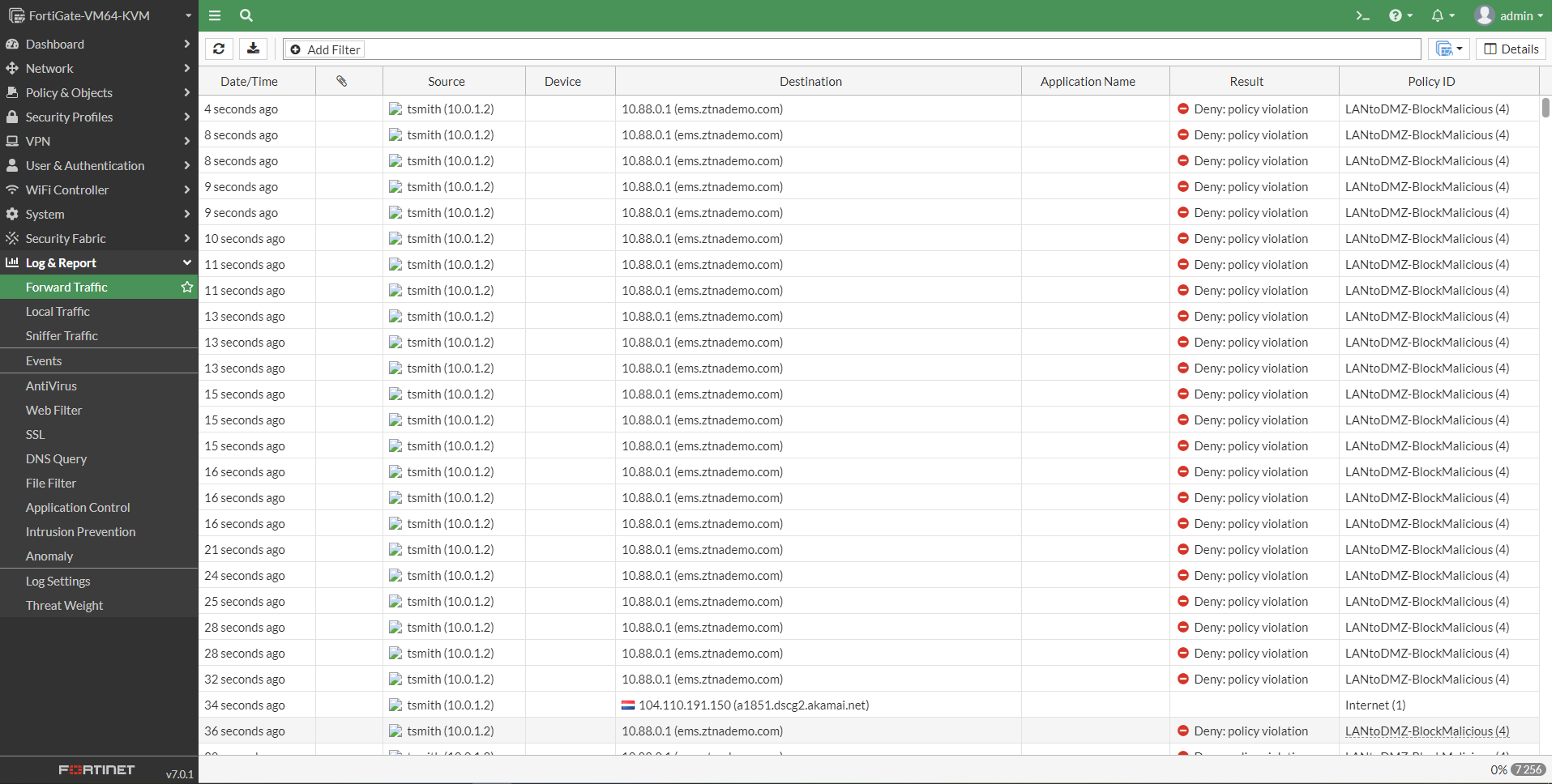1556x784 pixels.
Task: Expand the Network menu
Action: [99, 68]
